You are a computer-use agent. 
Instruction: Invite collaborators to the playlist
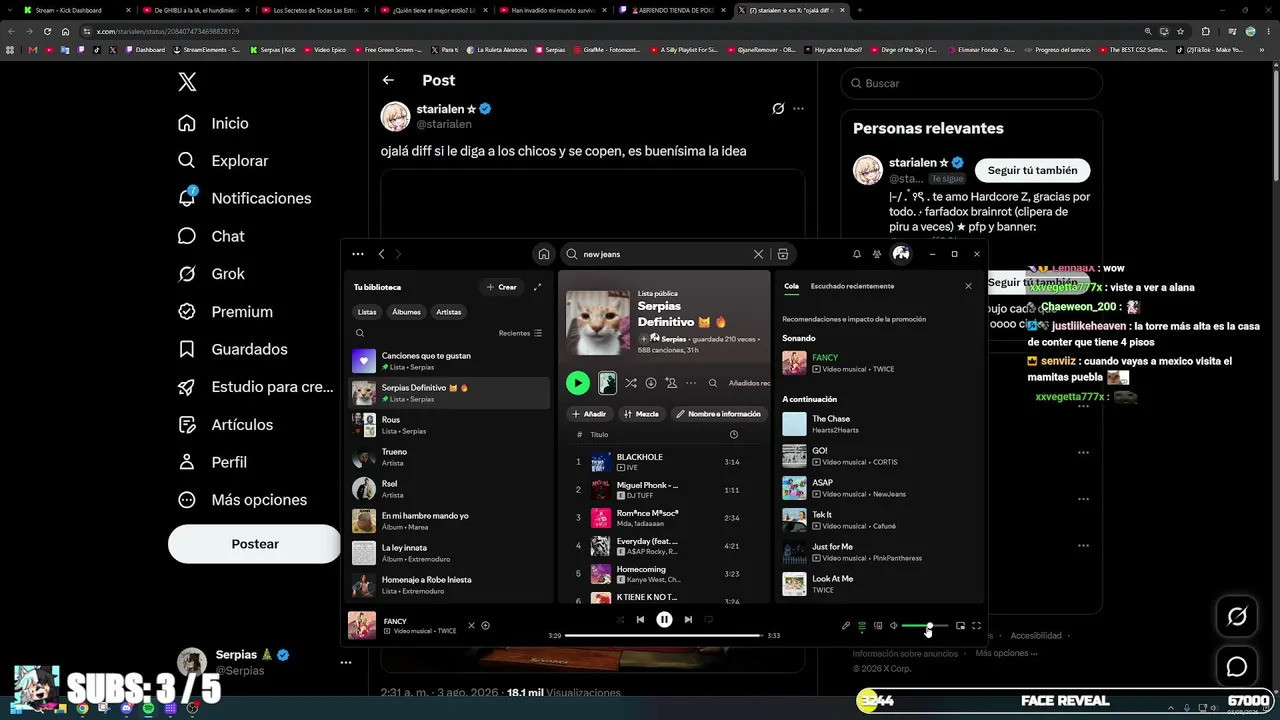pyautogui.click(x=671, y=383)
